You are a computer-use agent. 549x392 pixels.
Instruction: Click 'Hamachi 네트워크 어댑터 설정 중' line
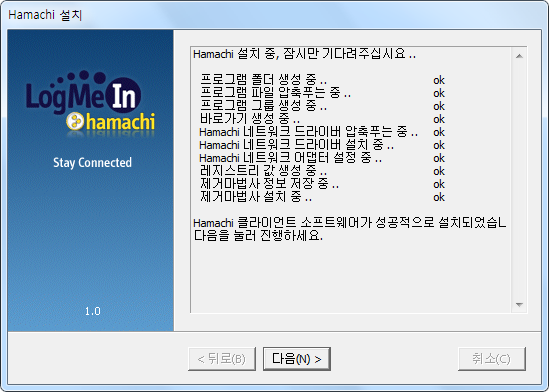tap(290, 158)
